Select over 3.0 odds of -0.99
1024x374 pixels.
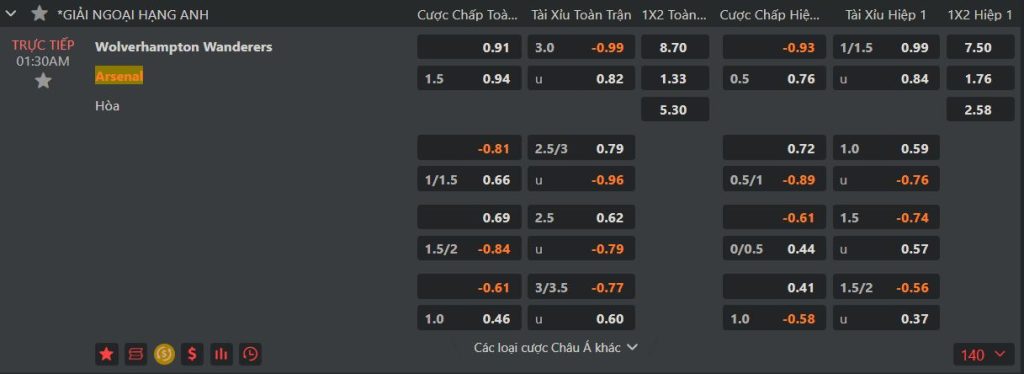click(x=581, y=47)
